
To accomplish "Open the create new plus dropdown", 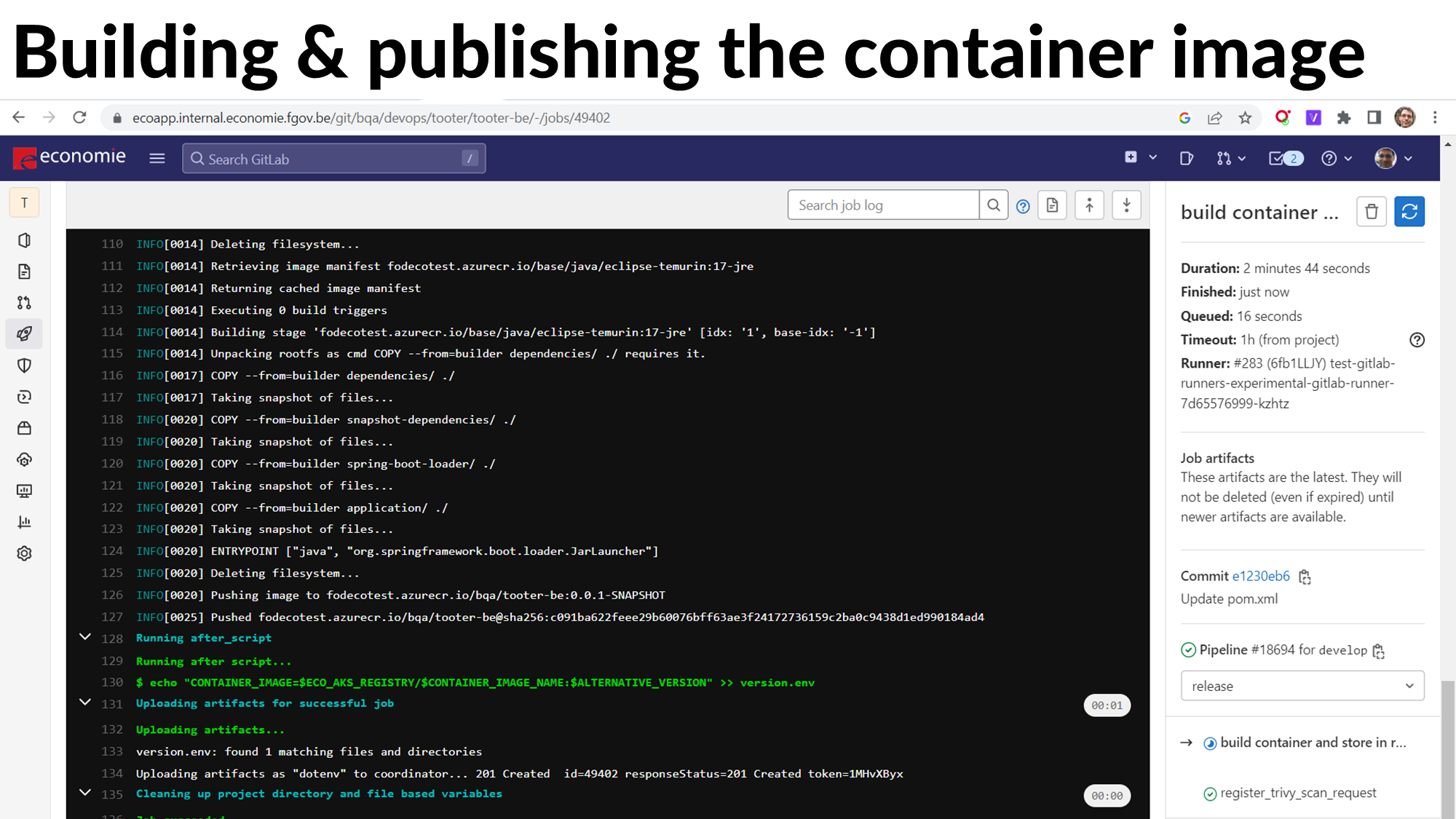I will click(x=1139, y=158).
